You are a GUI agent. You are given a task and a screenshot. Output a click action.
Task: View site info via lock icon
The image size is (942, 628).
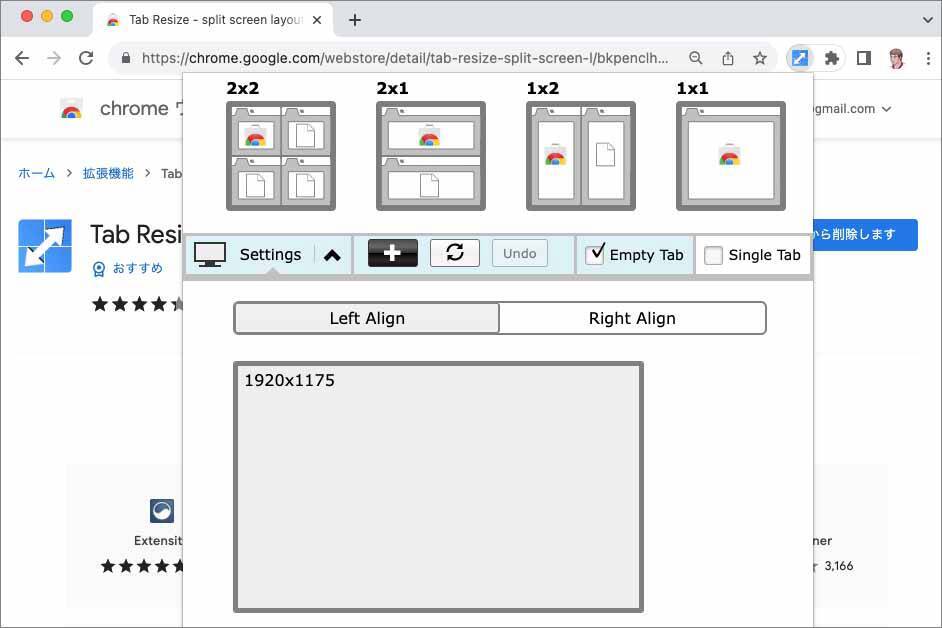coord(126,58)
